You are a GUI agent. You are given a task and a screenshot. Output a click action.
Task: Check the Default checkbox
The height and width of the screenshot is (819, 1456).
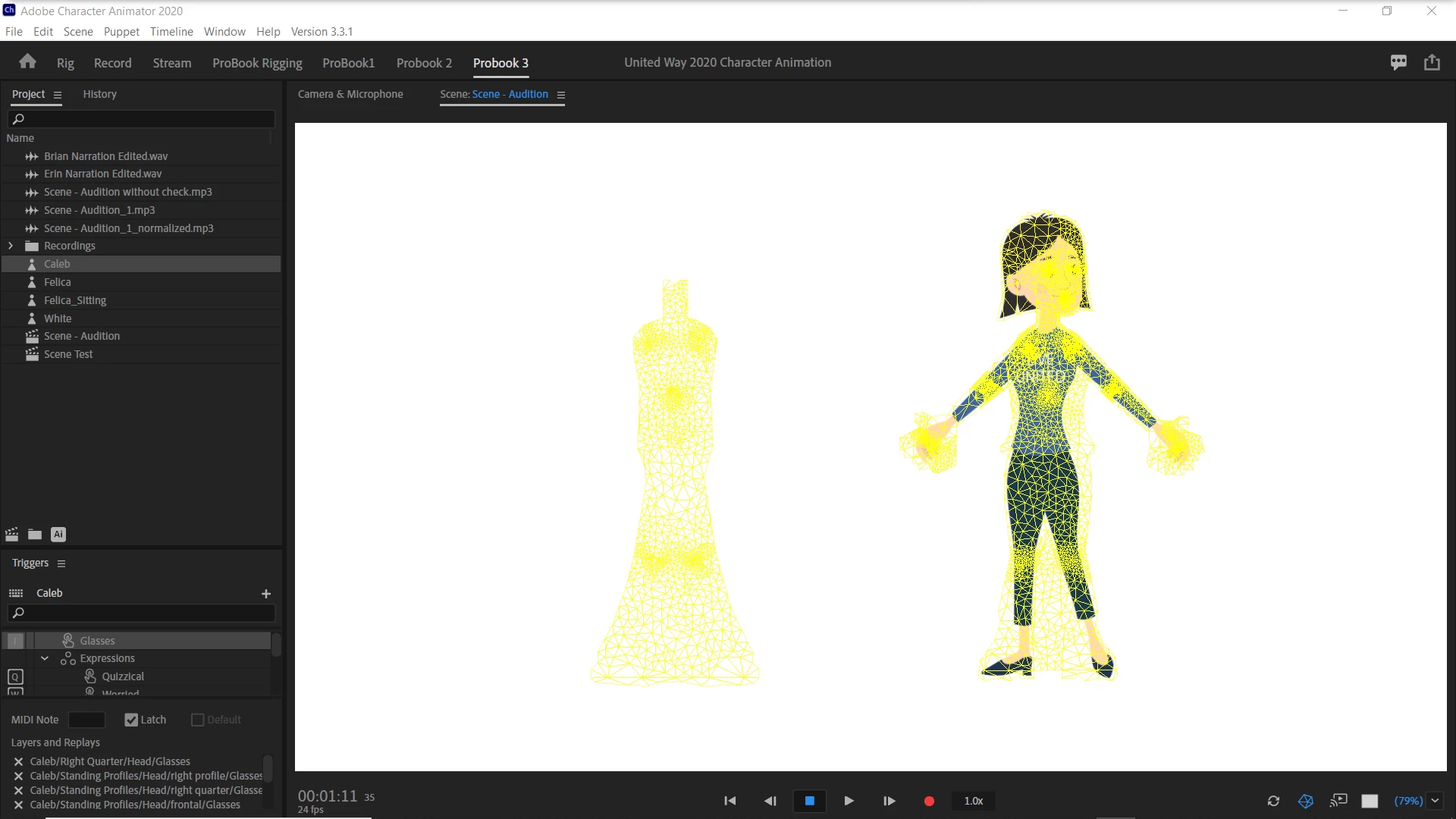[x=198, y=720]
